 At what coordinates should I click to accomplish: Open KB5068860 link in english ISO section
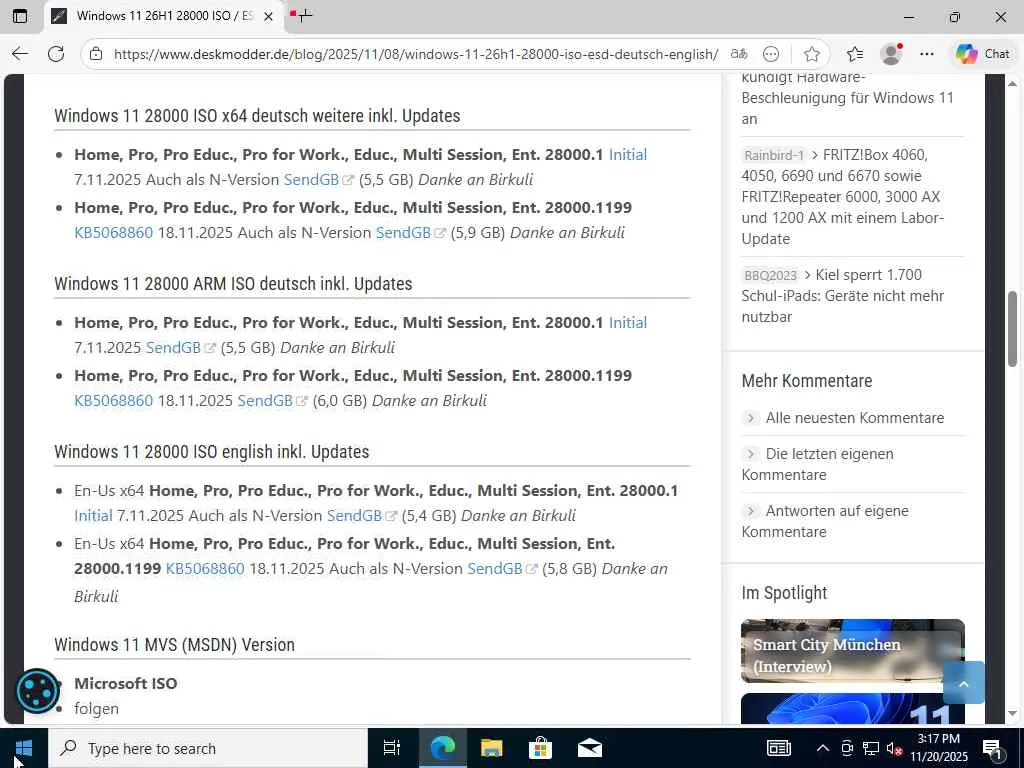(205, 568)
